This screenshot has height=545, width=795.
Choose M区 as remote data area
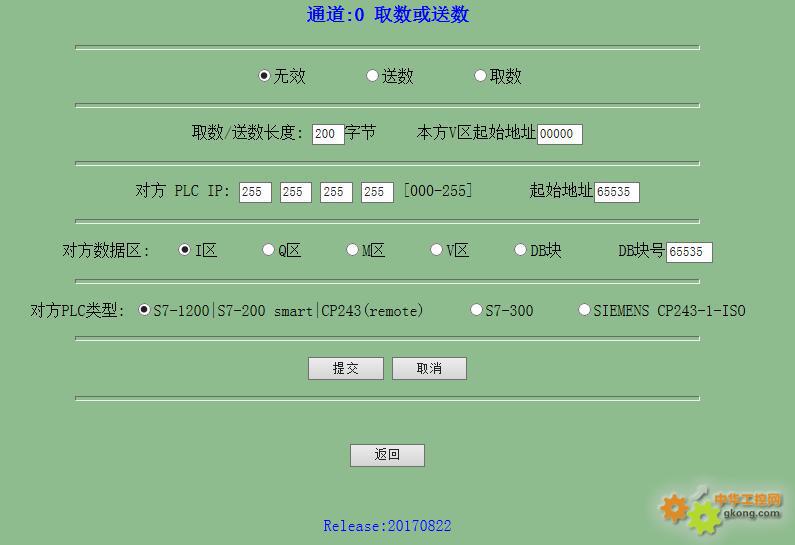tap(352, 250)
